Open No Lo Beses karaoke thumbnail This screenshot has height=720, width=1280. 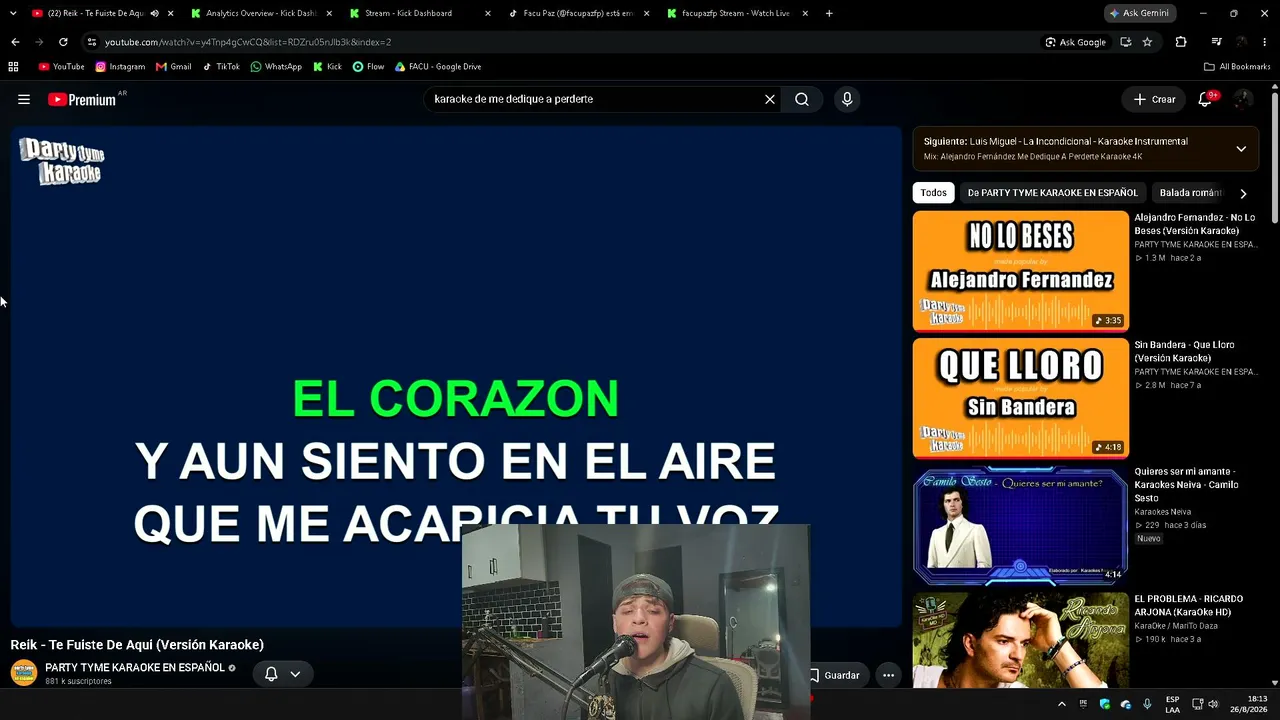click(x=1020, y=271)
